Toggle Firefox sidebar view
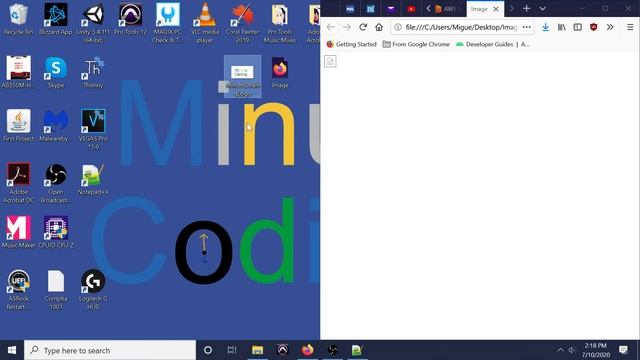 pyautogui.click(x=578, y=27)
